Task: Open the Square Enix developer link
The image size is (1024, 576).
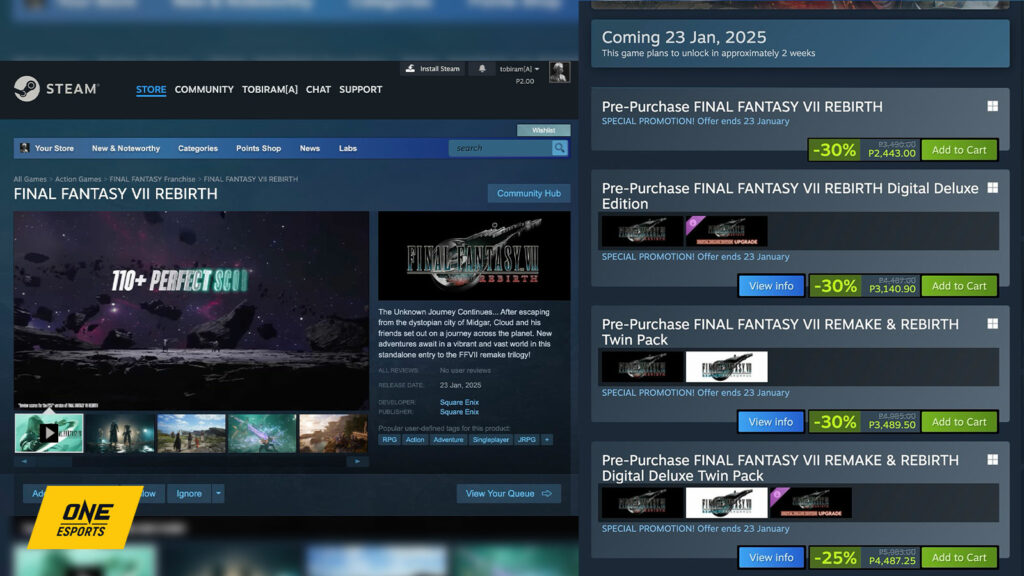Action: coord(459,402)
